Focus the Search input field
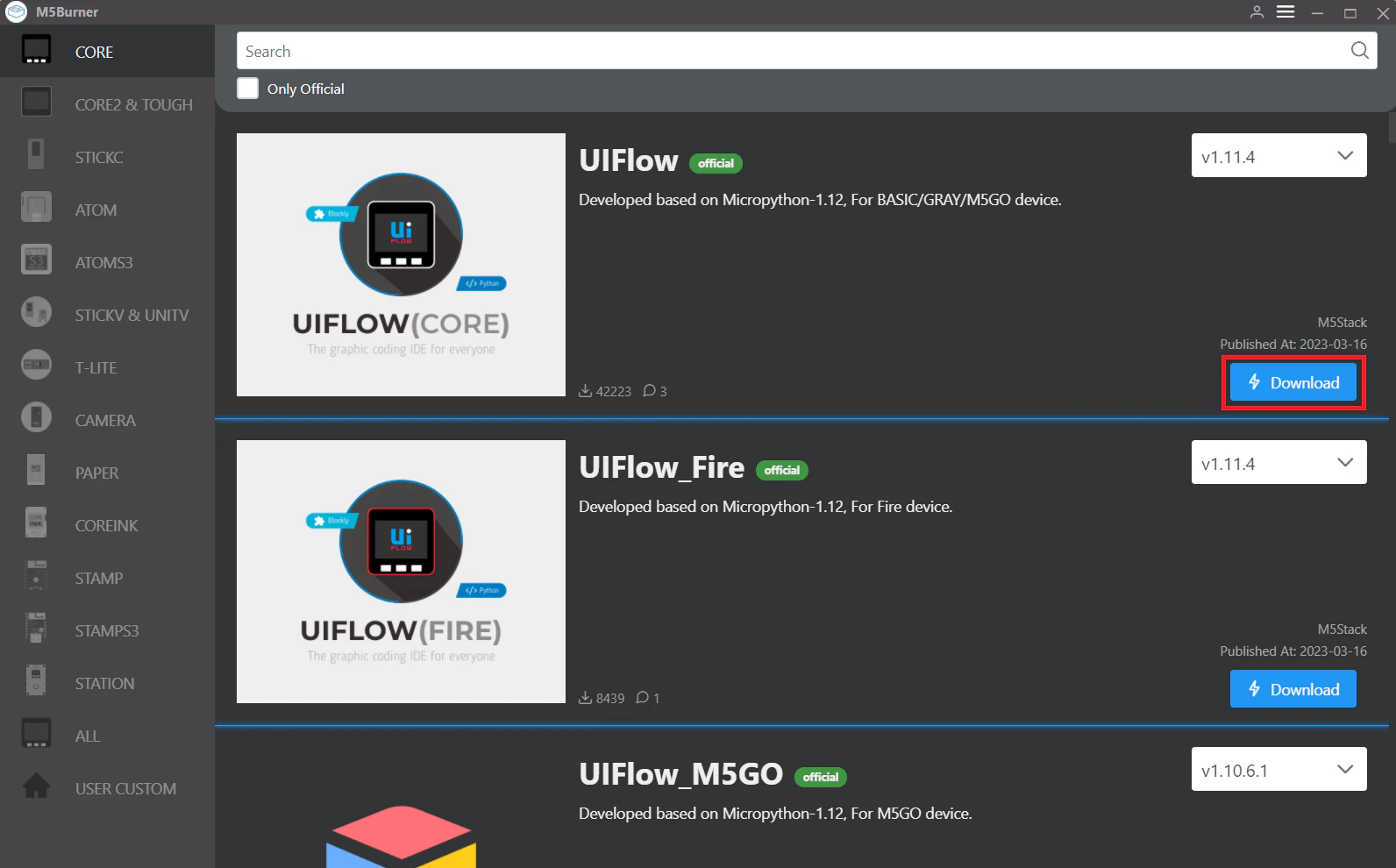This screenshot has height=868, width=1396. click(807, 51)
